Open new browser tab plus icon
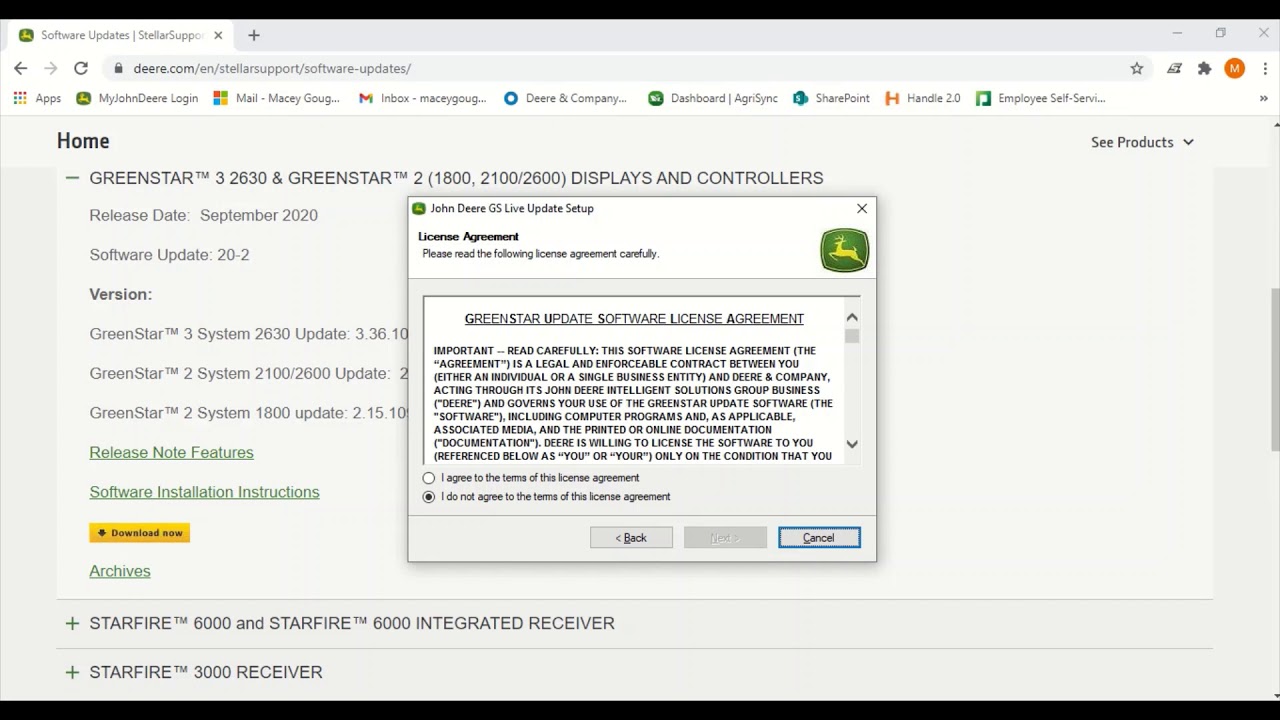This screenshot has height=720, width=1280. (x=254, y=35)
